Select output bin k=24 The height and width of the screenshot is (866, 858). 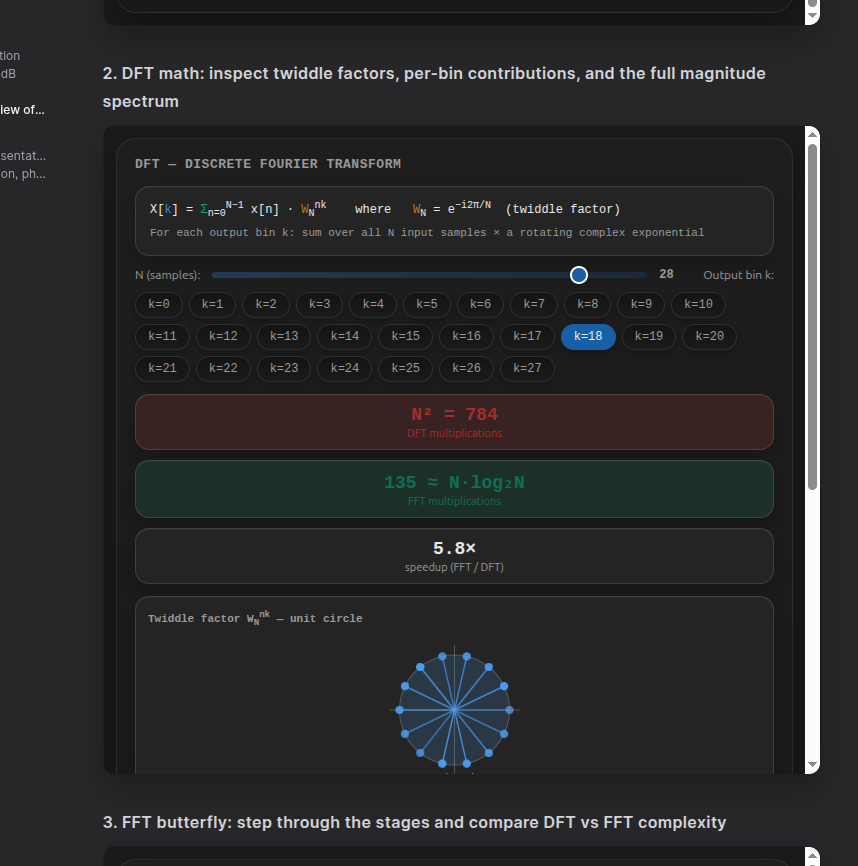(x=345, y=368)
